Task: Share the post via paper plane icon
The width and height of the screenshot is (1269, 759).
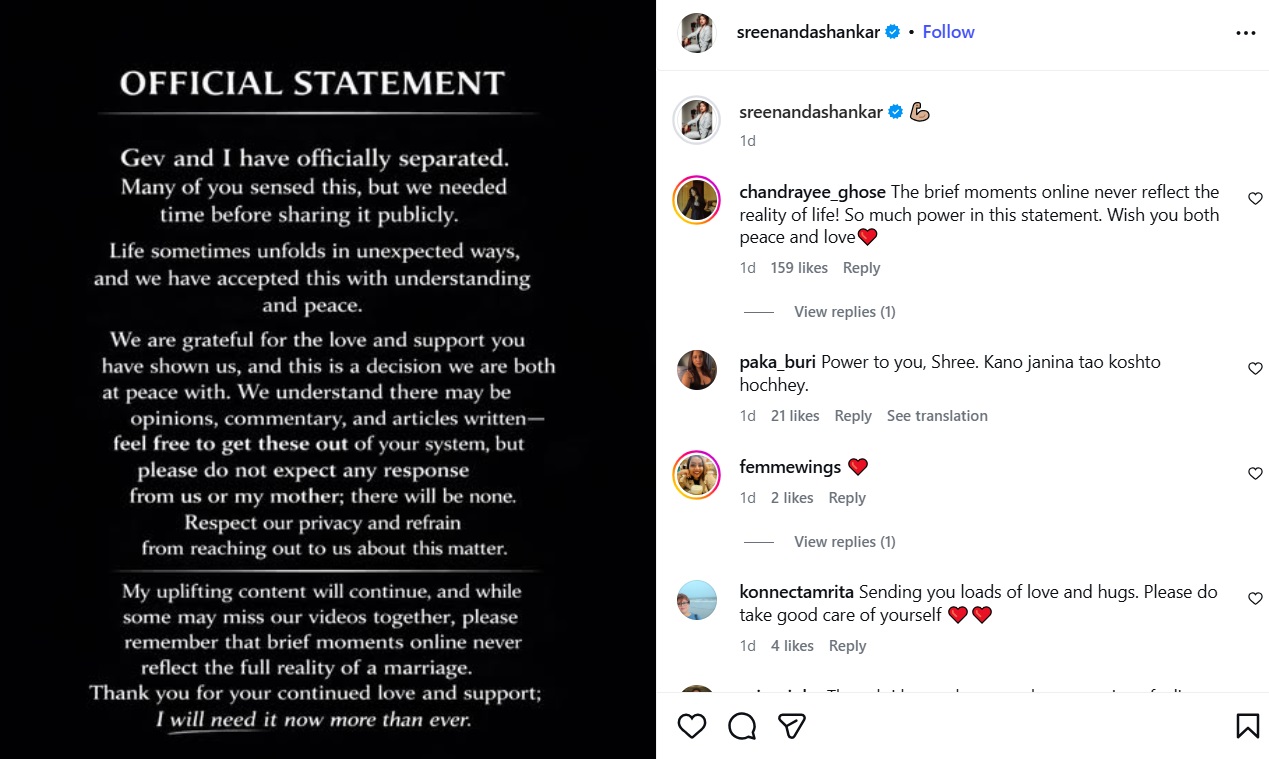Action: click(792, 726)
